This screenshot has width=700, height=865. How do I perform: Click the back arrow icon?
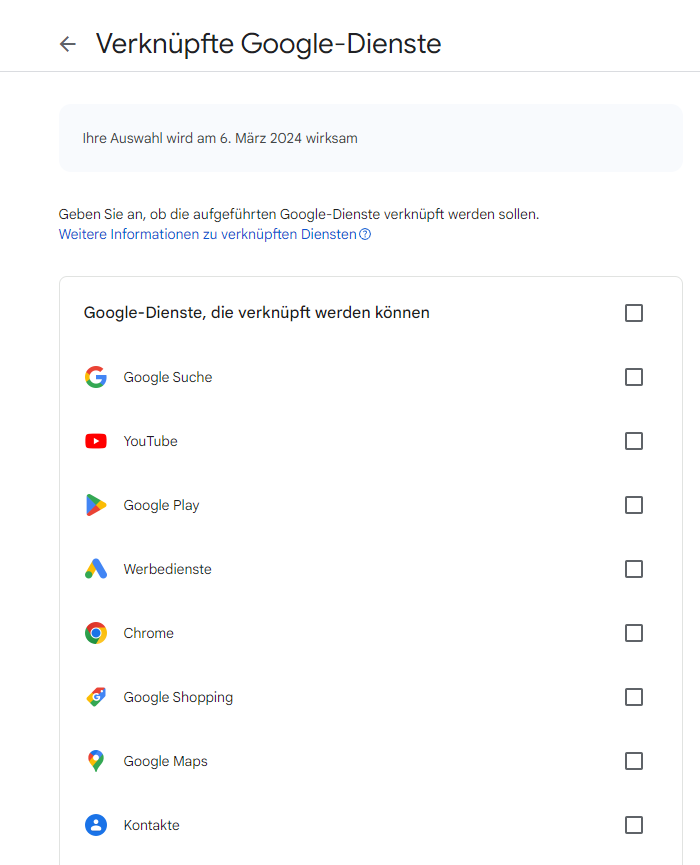tap(68, 44)
